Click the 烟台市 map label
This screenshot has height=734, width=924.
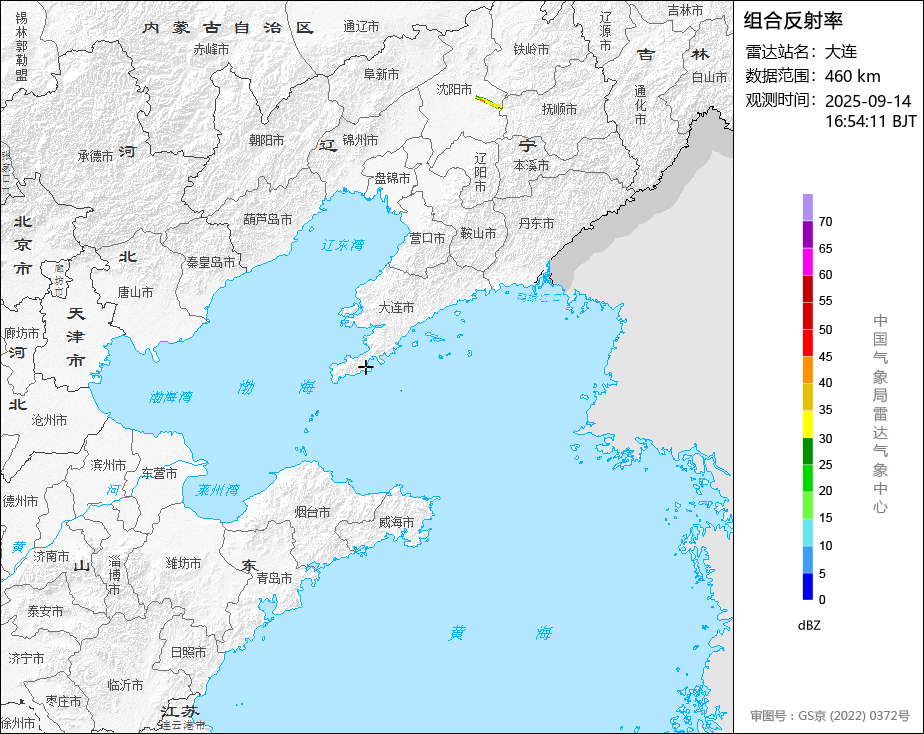pos(312,512)
